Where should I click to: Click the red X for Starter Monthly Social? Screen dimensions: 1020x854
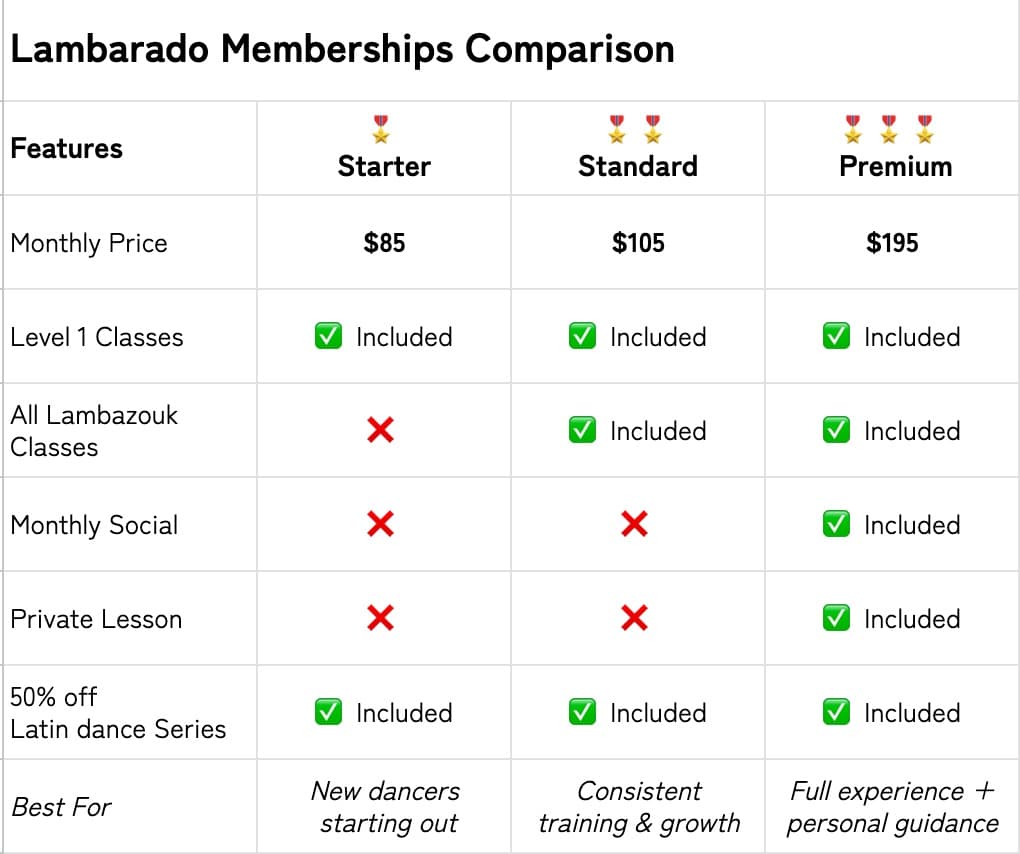pyautogui.click(x=380, y=524)
